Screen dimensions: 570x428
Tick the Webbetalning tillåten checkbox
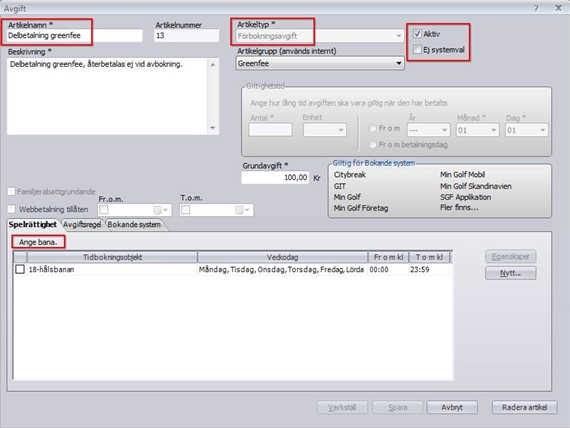coord(11,209)
